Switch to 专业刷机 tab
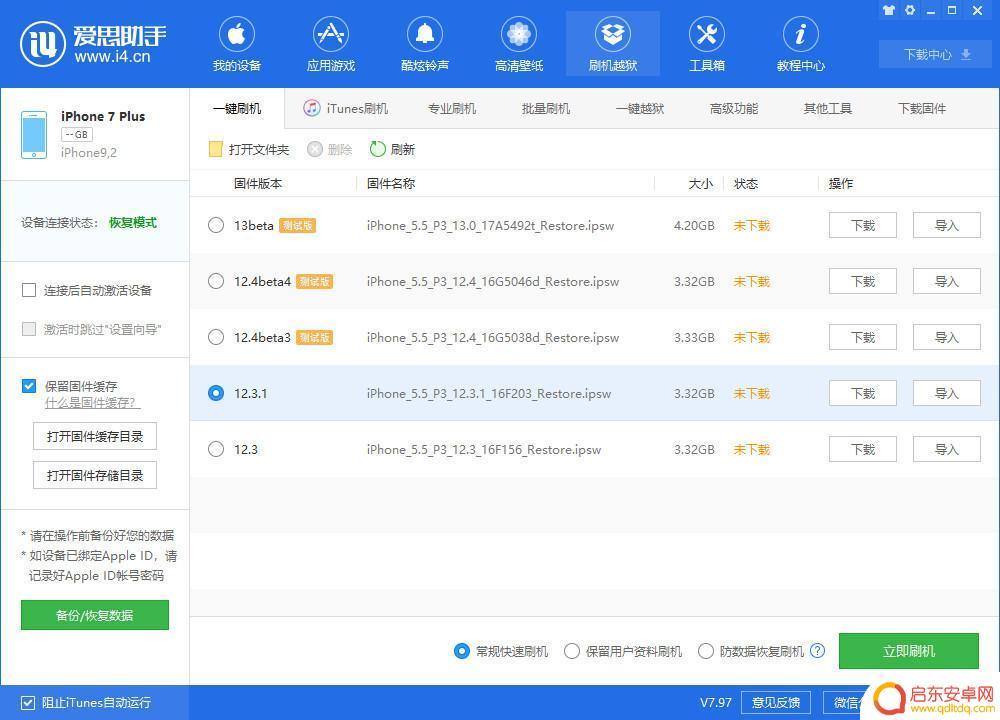The height and width of the screenshot is (720, 1000). coord(452,108)
